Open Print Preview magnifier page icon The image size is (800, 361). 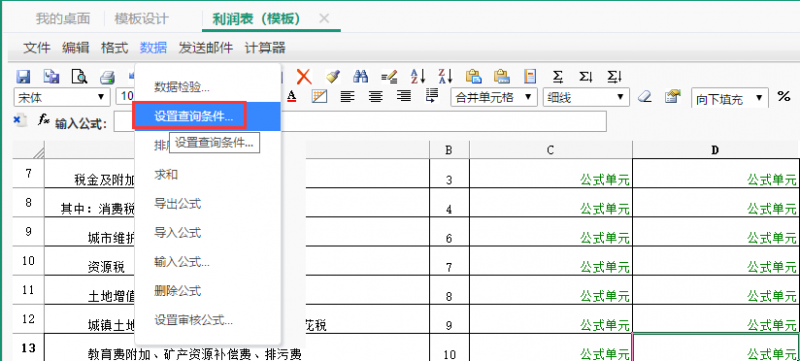point(79,77)
